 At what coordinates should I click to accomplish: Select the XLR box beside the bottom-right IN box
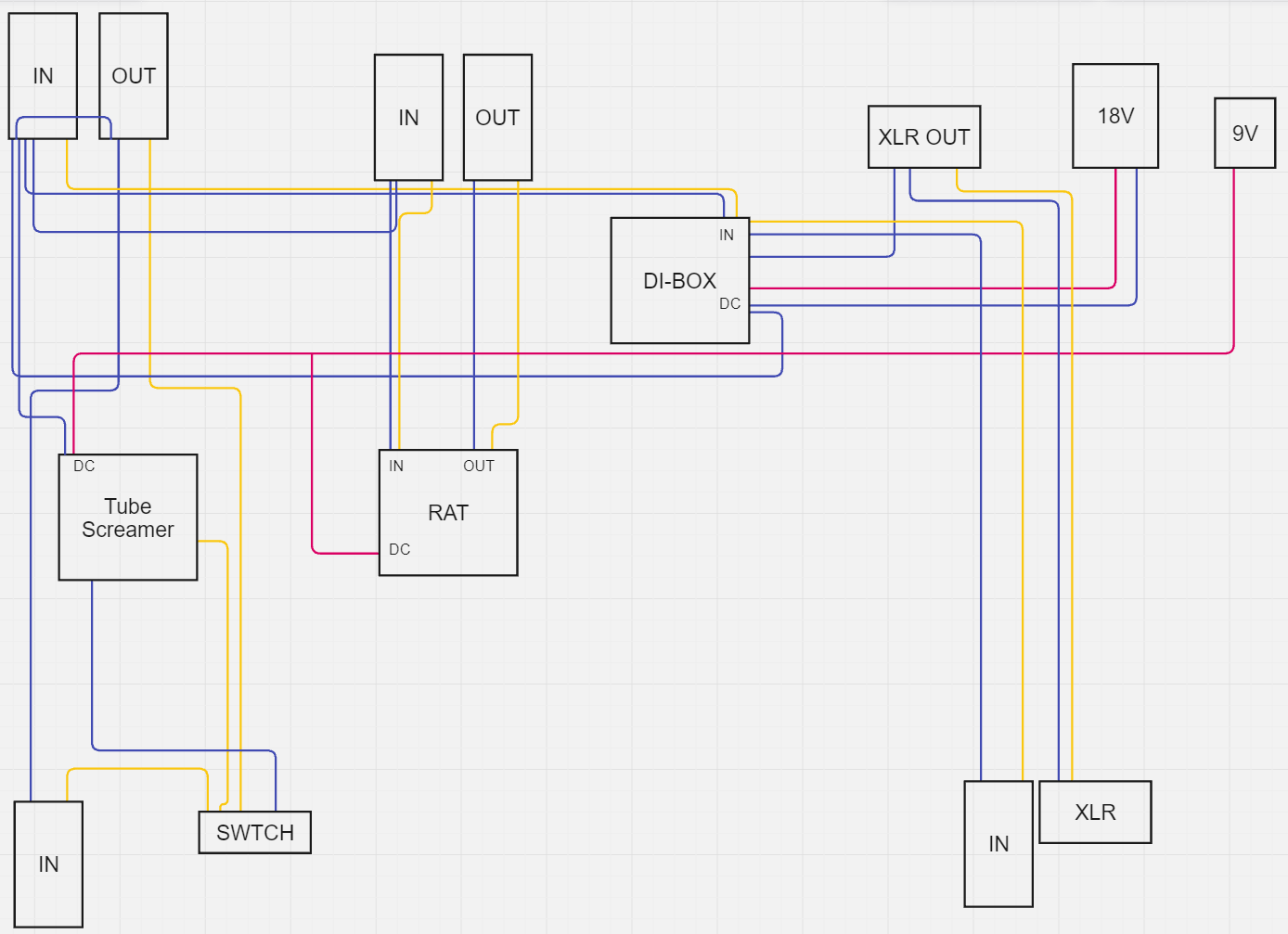[x=1095, y=812]
